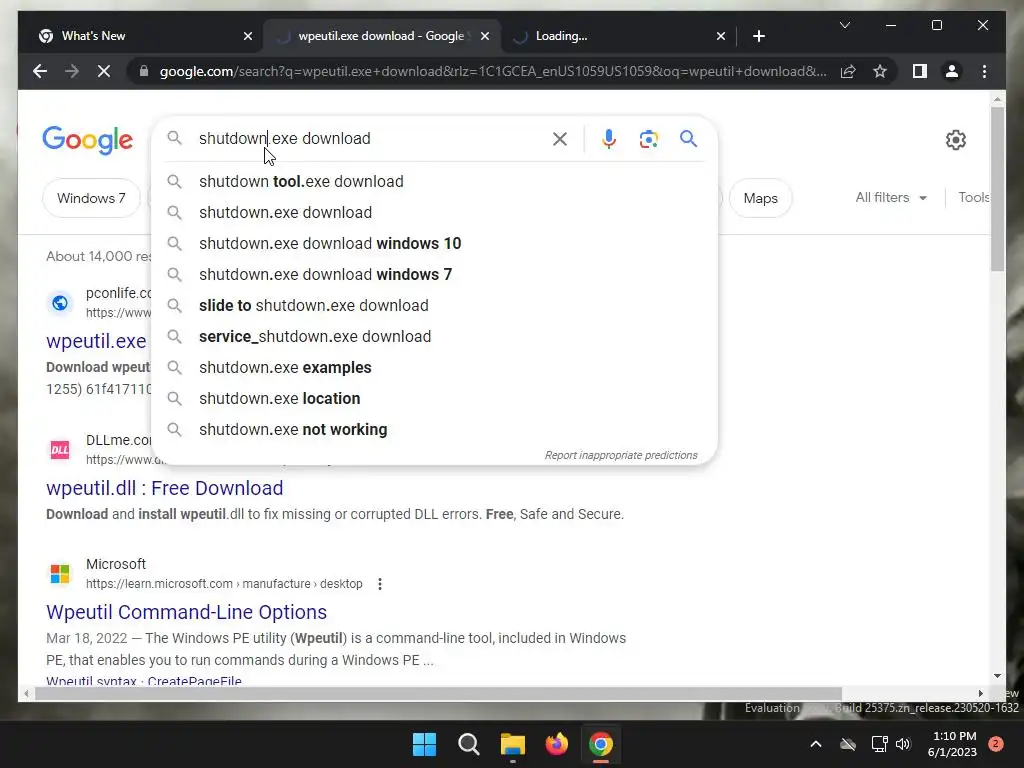
Task: Click the horizontal page scrollbar thumb
Action: coord(438,694)
